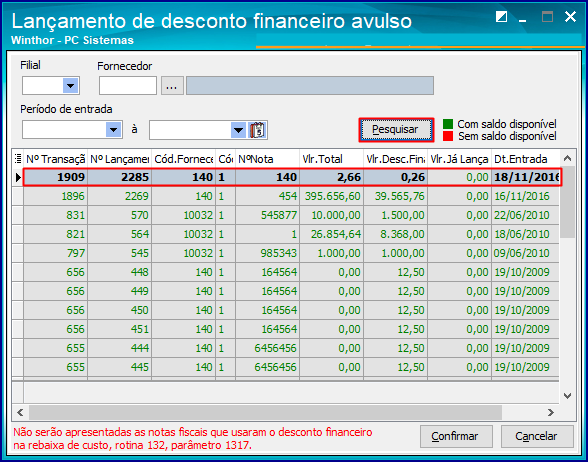Click the Cancelar button

(x=537, y=436)
